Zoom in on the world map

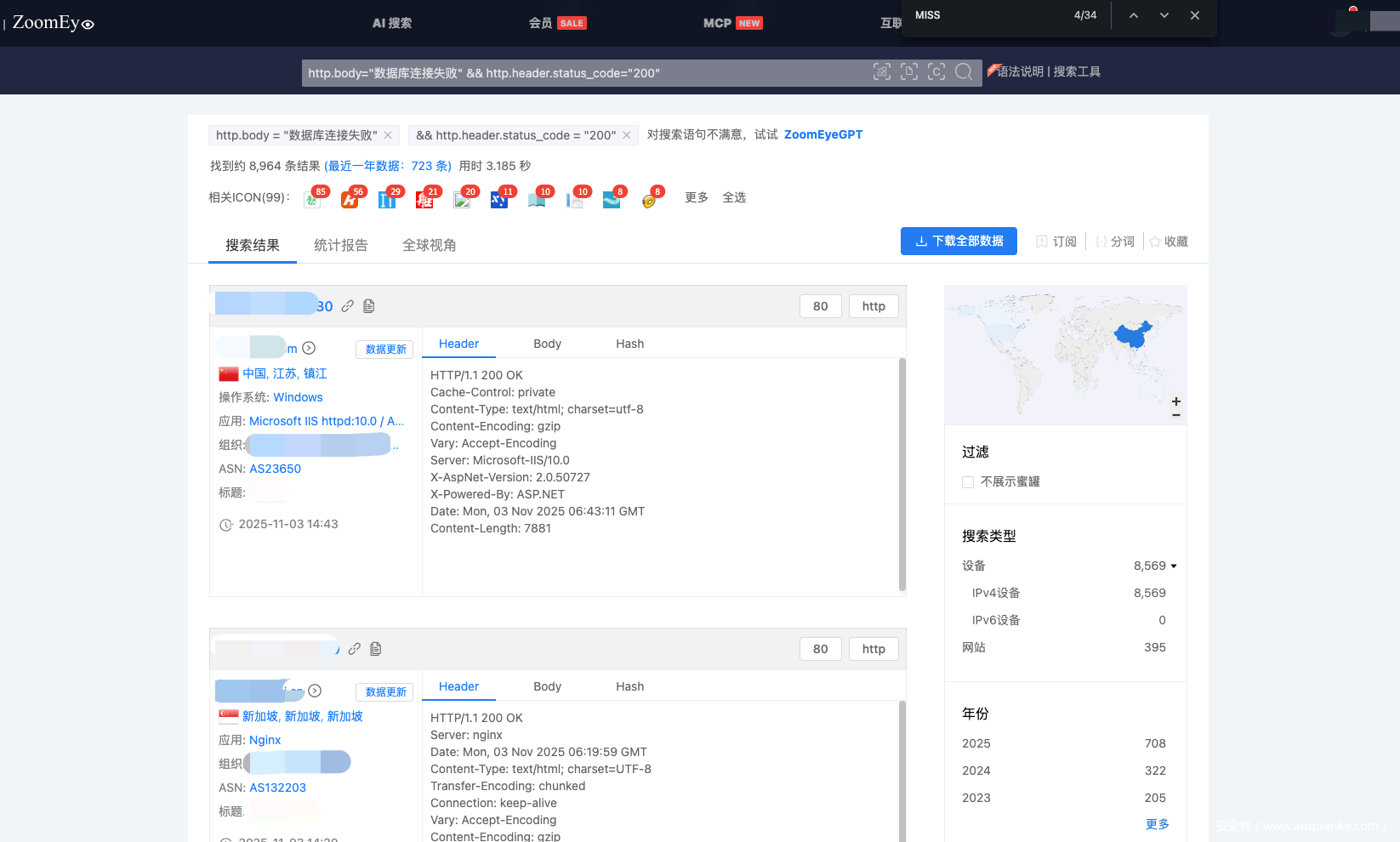(x=1175, y=401)
